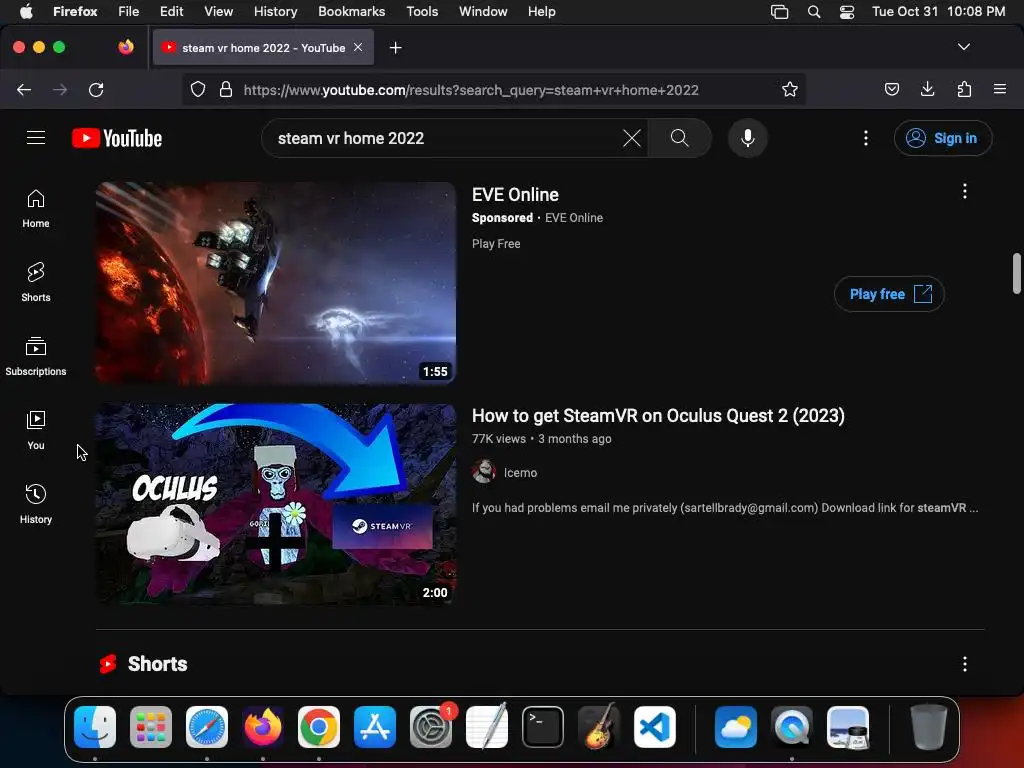Go back with Firefox back arrow
The height and width of the screenshot is (768, 1024).
[x=24, y=89]
